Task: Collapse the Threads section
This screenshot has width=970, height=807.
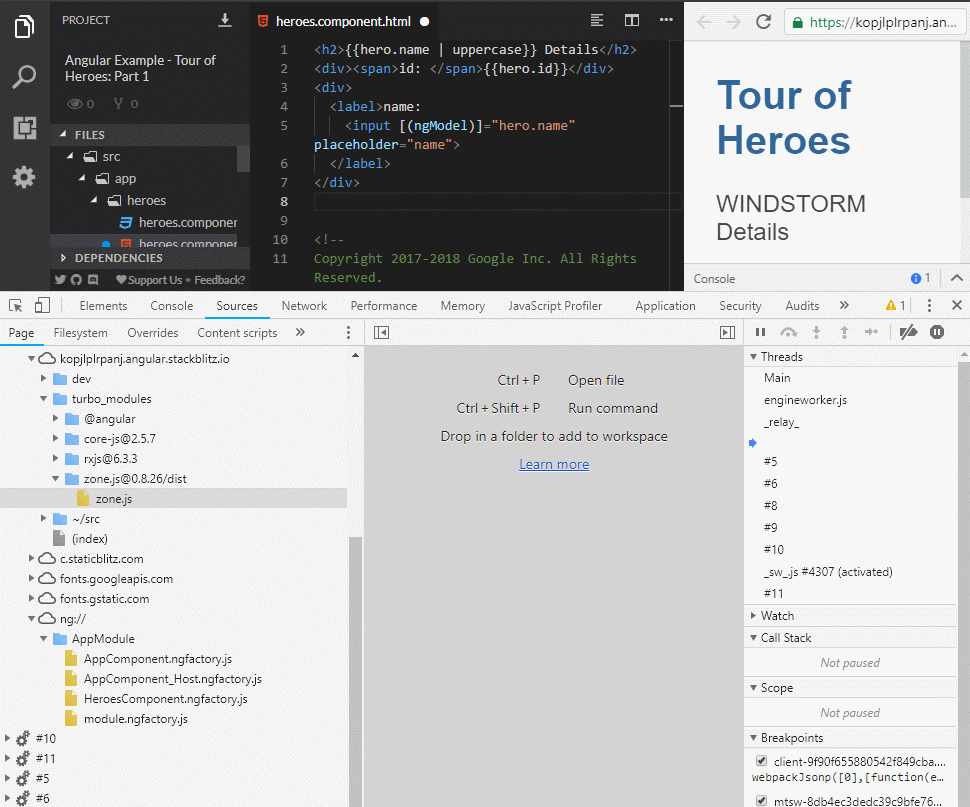Action: pos(753,357)
